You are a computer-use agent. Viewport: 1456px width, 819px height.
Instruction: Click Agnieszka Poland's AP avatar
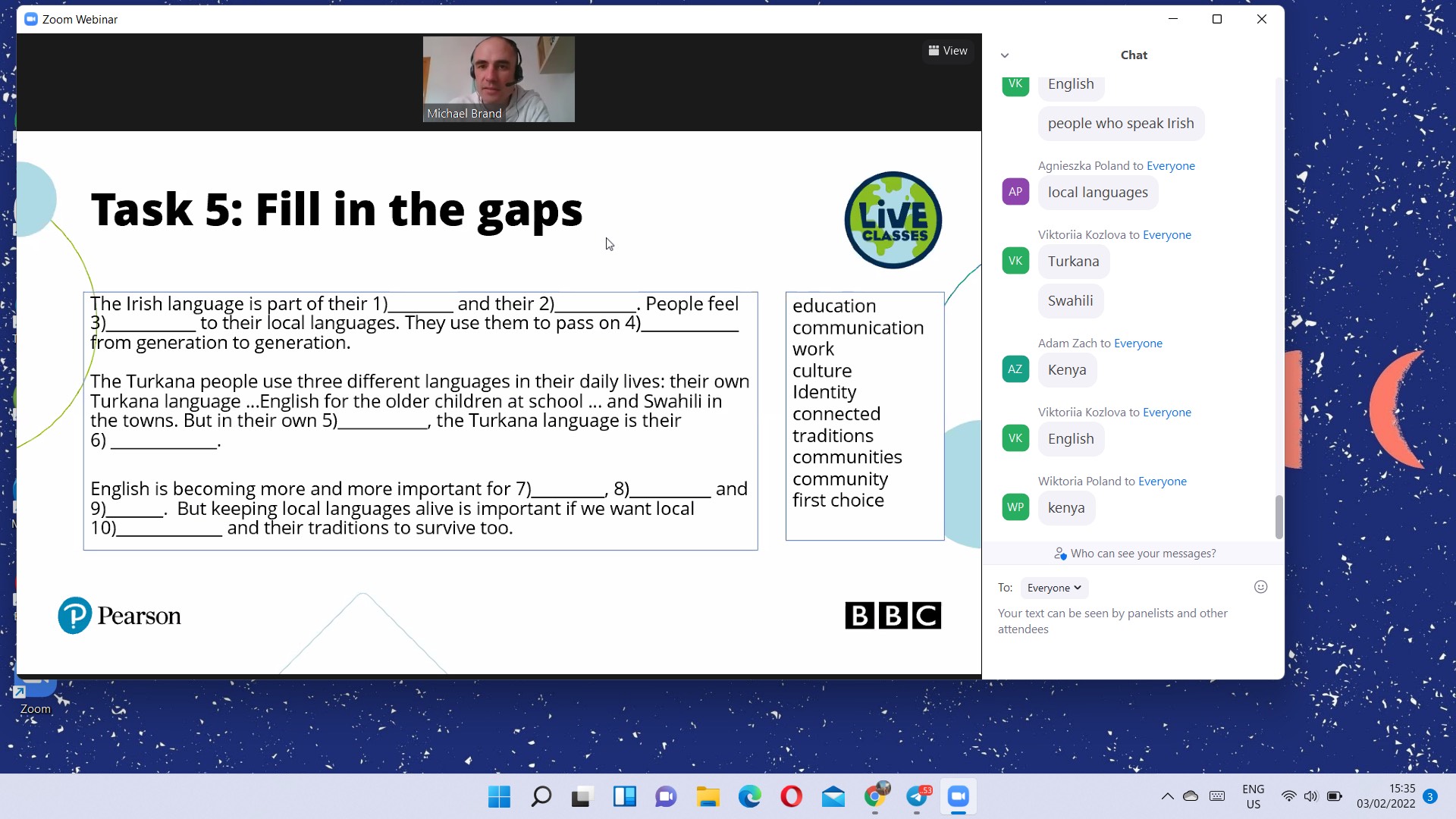(1015, 192)
